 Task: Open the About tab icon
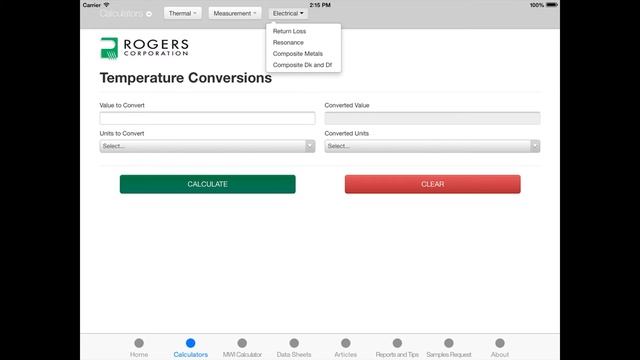(x=500, y=343)
